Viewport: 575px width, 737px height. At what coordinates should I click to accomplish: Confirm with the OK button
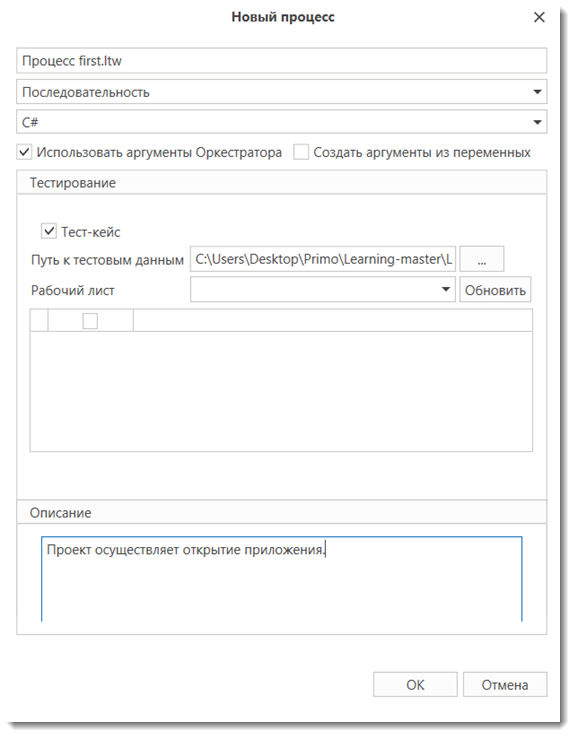pos(415,685)
